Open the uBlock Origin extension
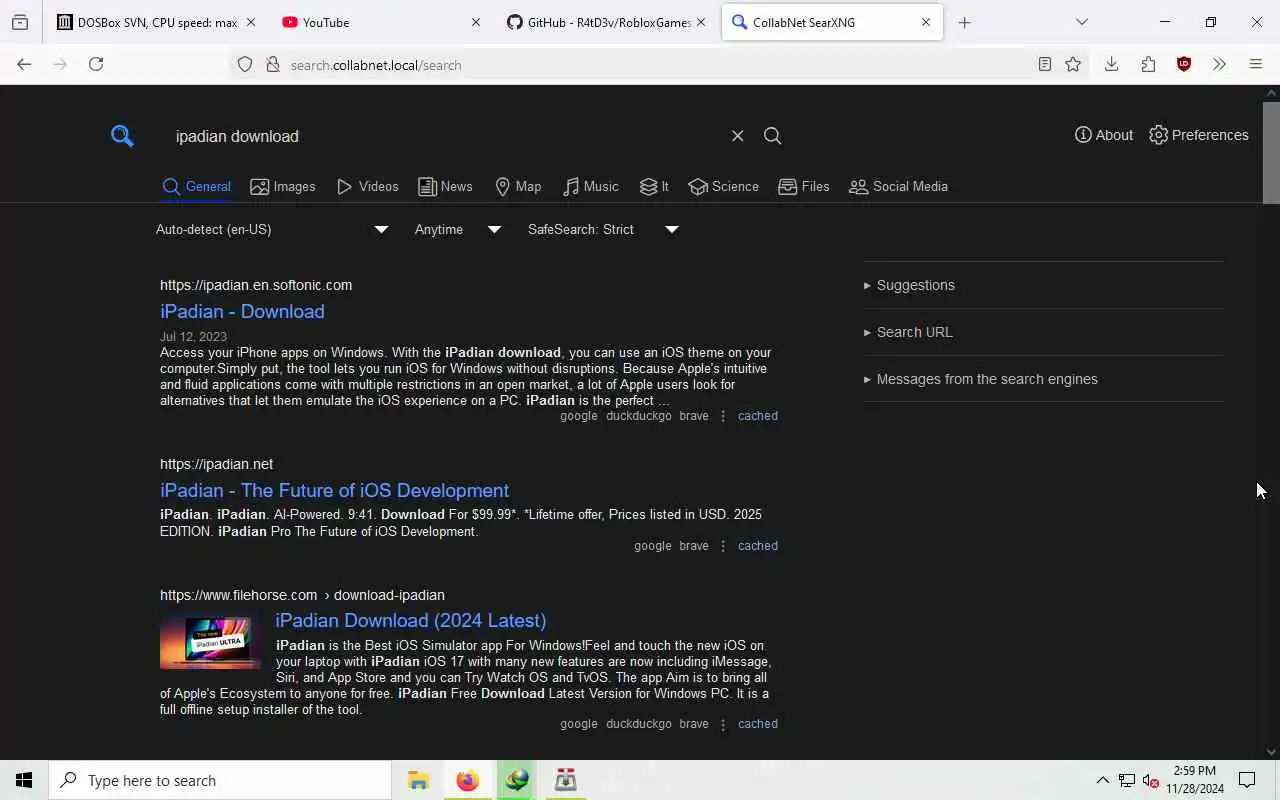This screenshot has width=1280, height=800. (x=1184, y=64)
